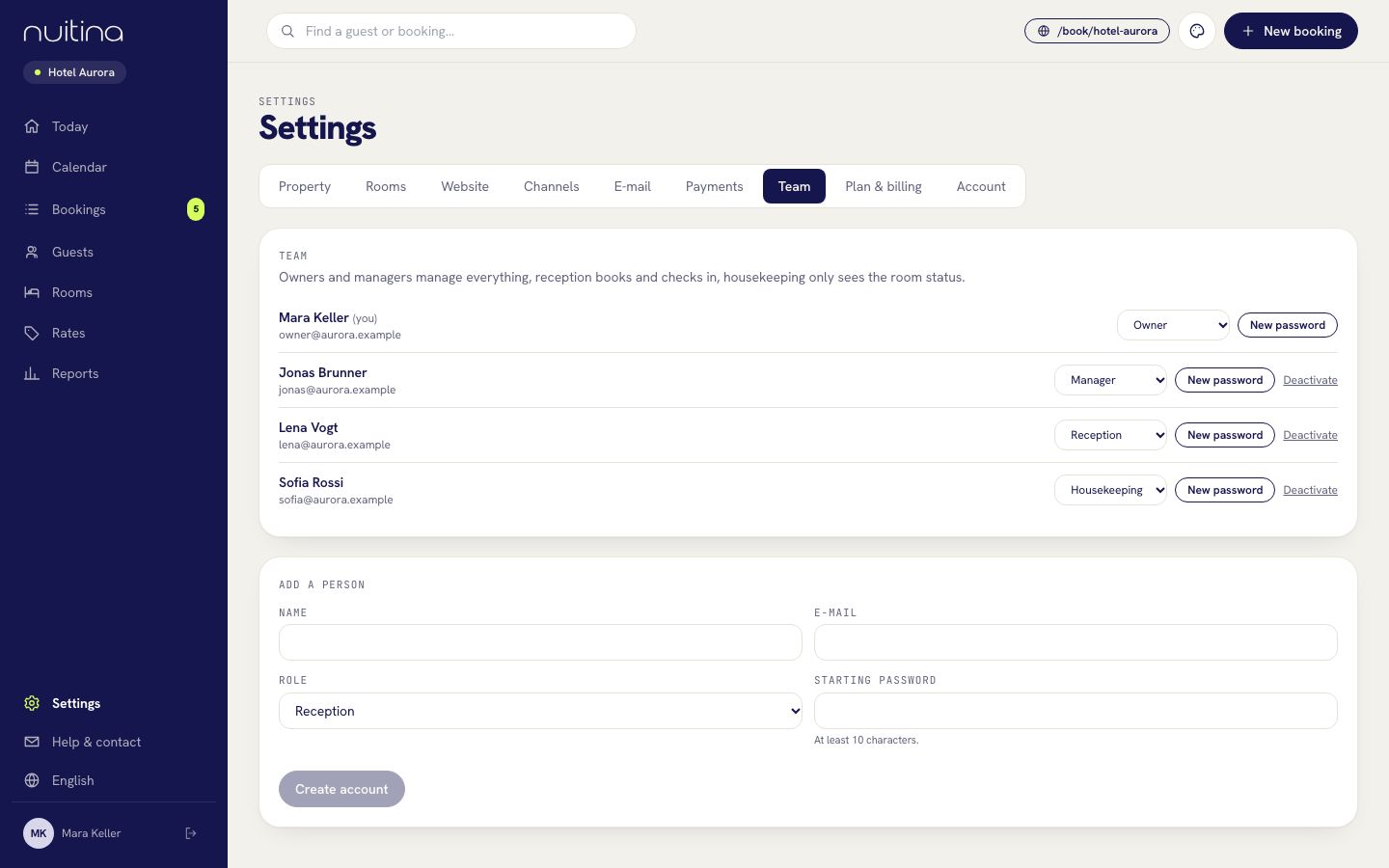
Task: Click the Reports chart icon
Action: 32,373
